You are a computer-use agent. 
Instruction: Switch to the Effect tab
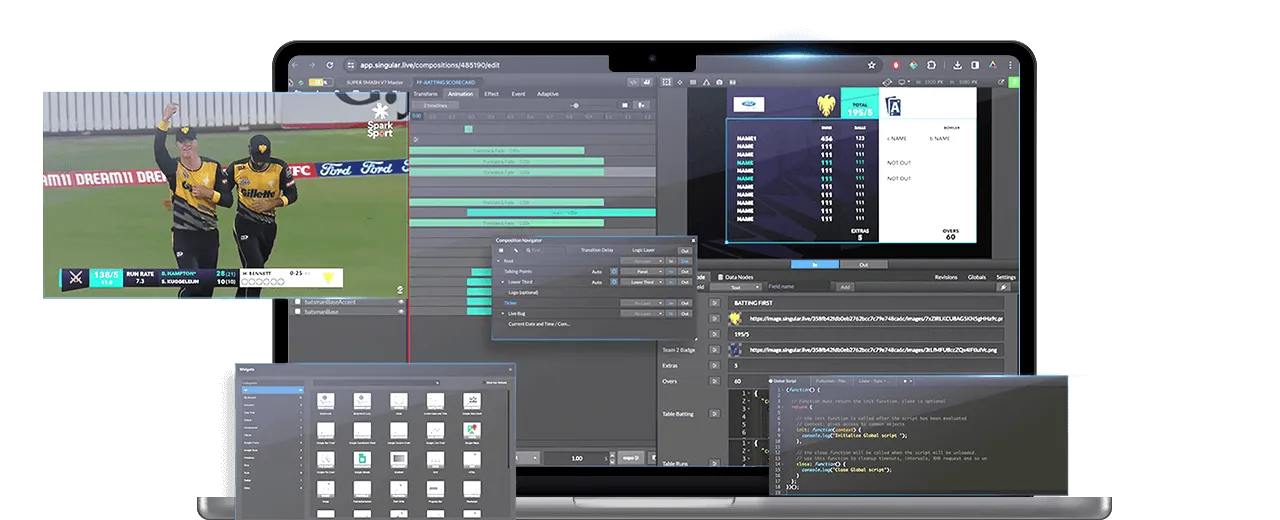(x=491, y=94)
